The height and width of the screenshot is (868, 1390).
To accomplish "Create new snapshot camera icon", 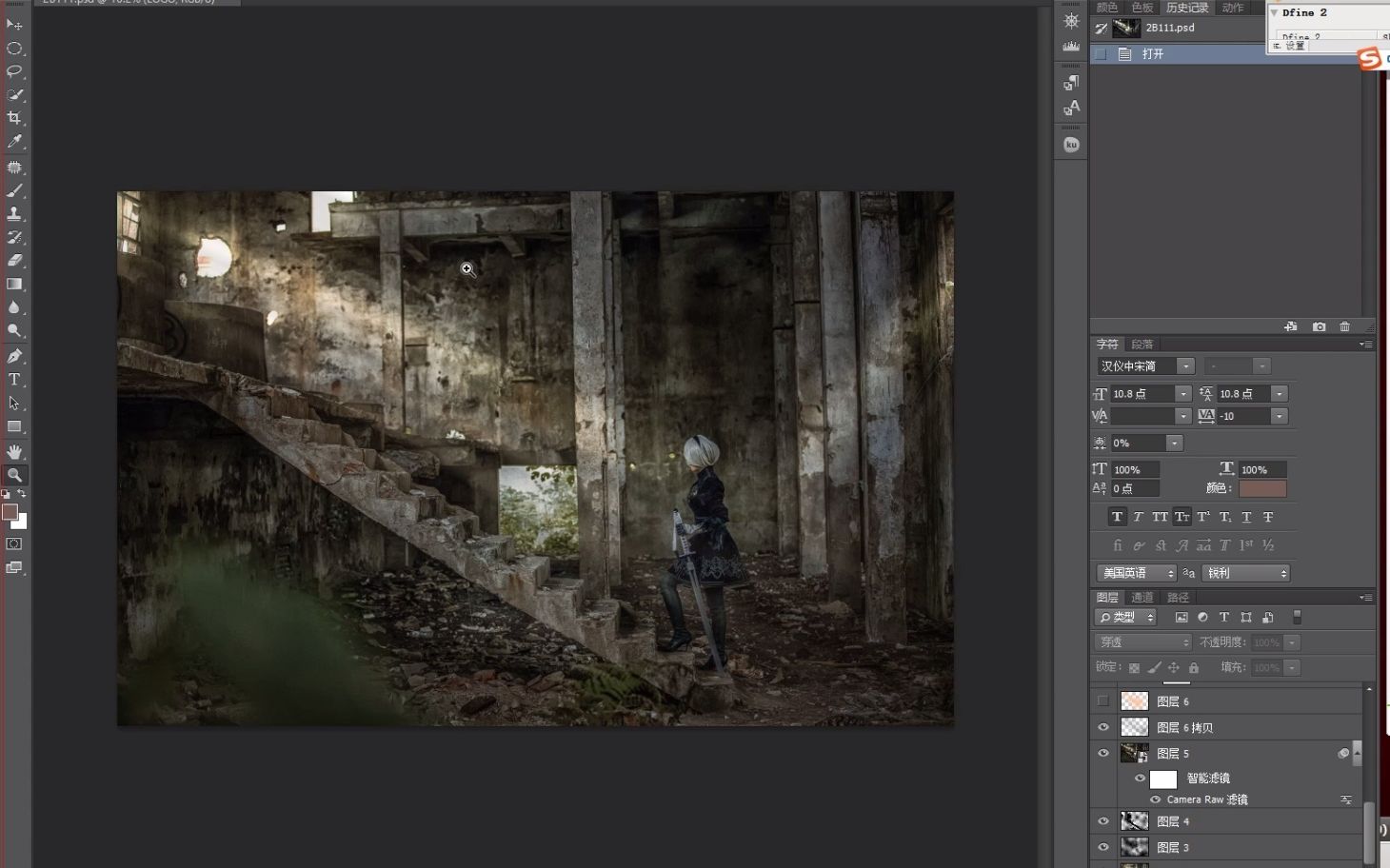I will coord(1319,326).
